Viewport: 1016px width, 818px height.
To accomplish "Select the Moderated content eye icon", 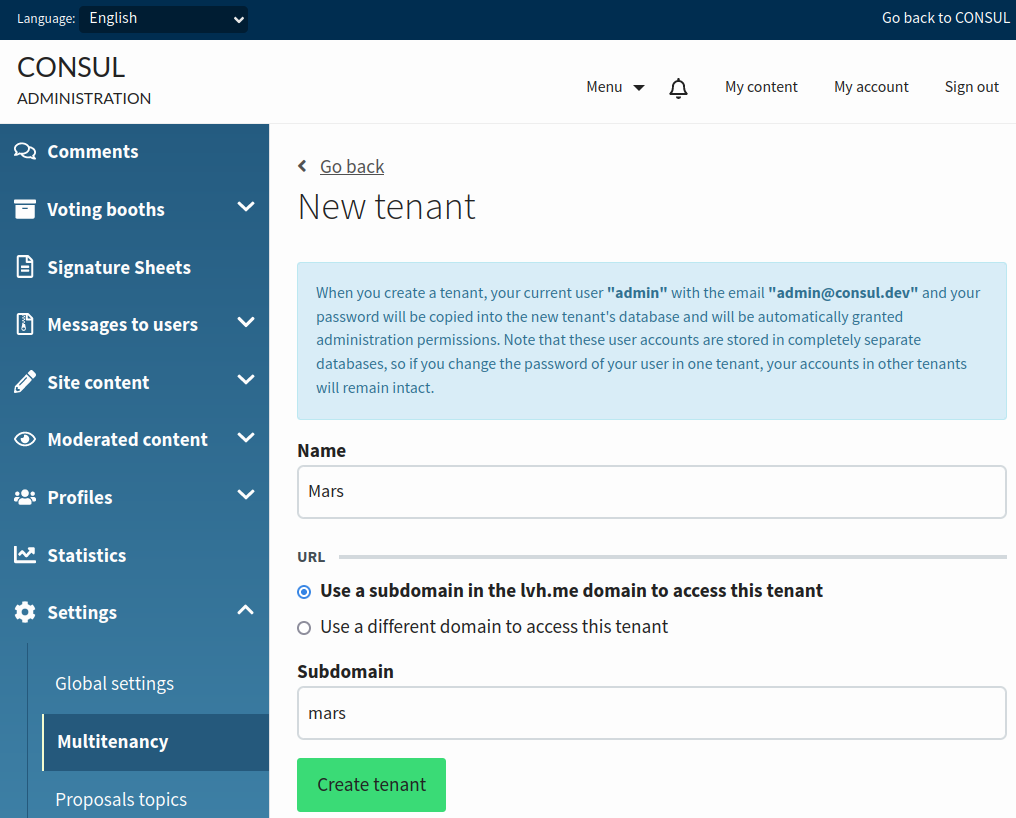I will pyautogui.click(x=23, y=439).
